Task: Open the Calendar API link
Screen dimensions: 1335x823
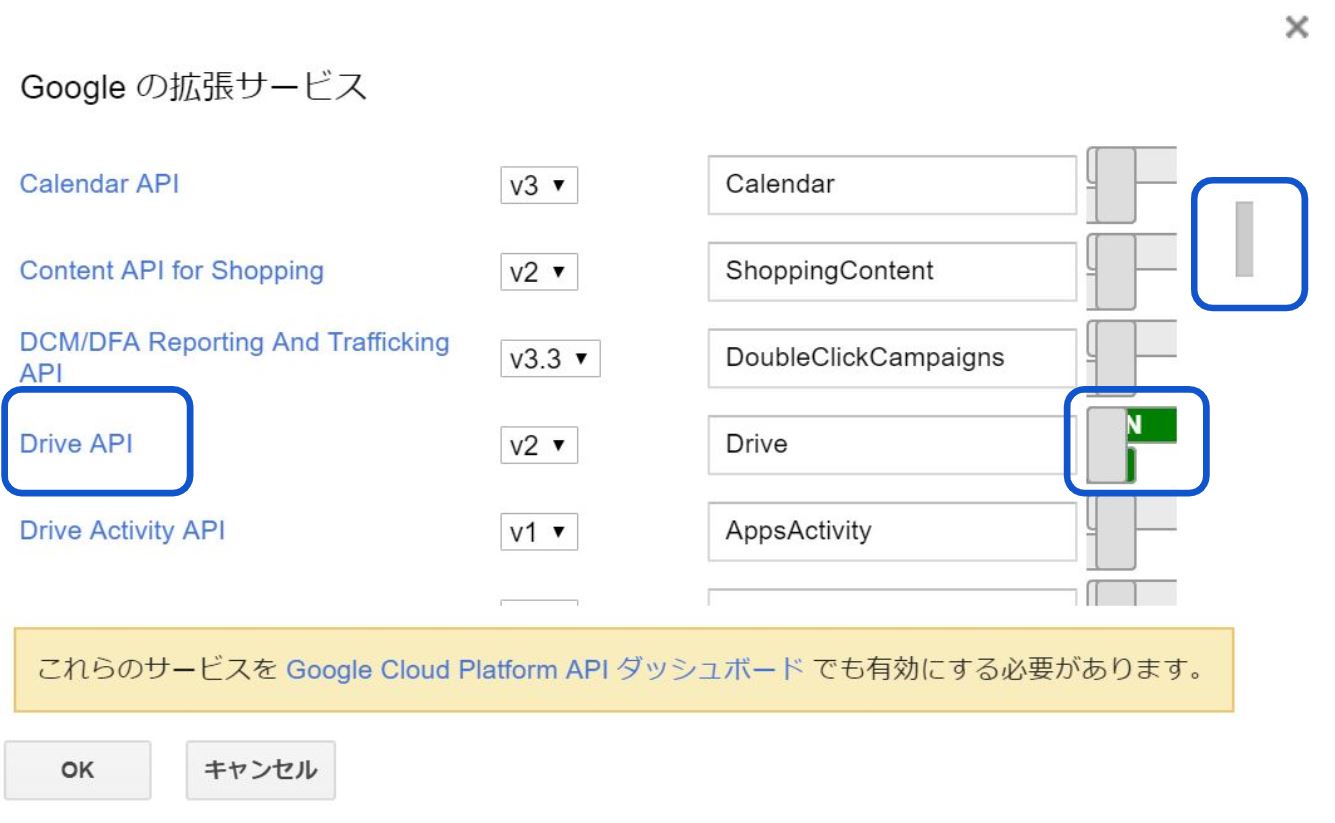Action: (x=100, y=184)
